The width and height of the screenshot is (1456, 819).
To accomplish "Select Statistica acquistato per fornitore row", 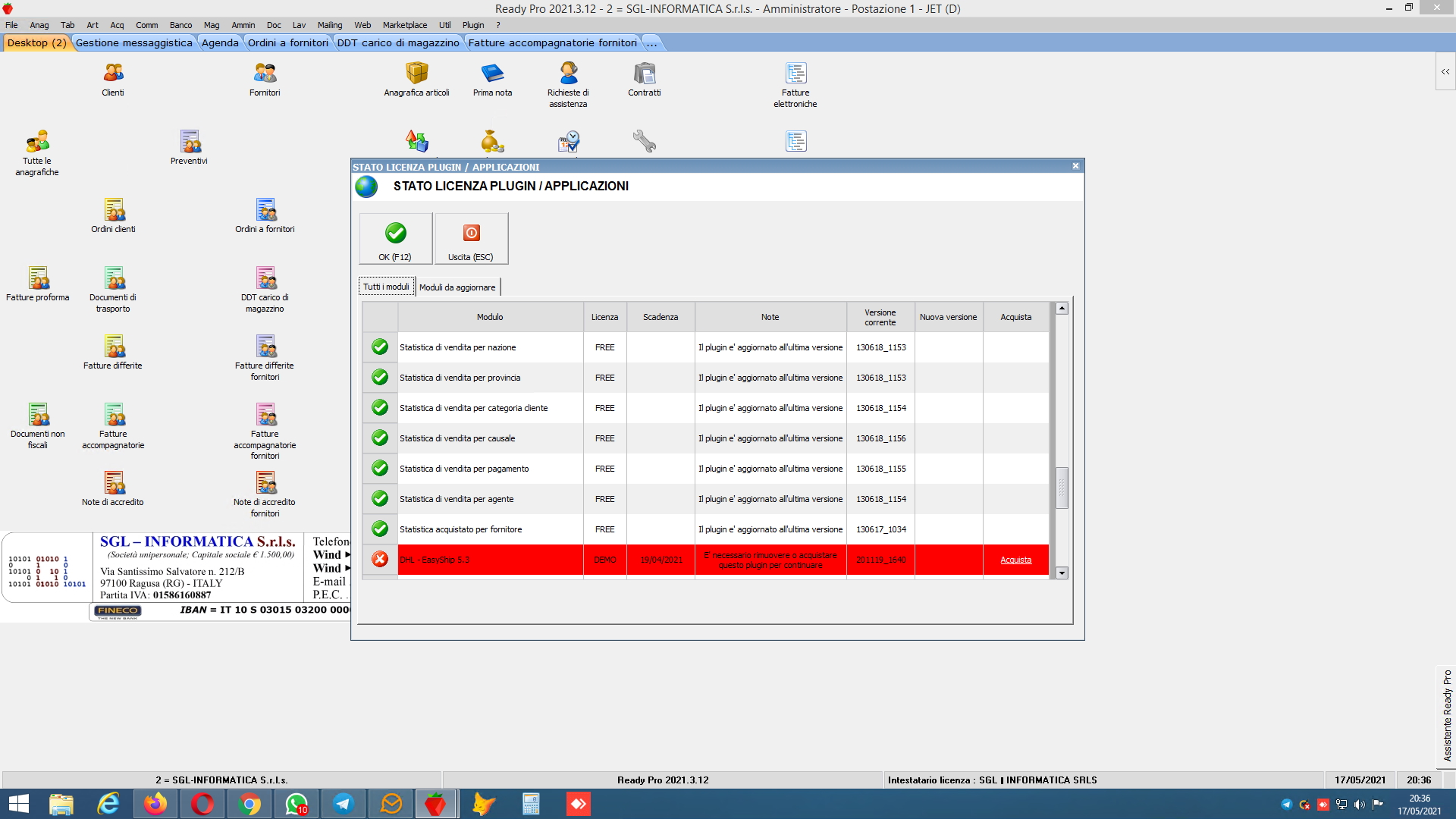I will point(705,529).
